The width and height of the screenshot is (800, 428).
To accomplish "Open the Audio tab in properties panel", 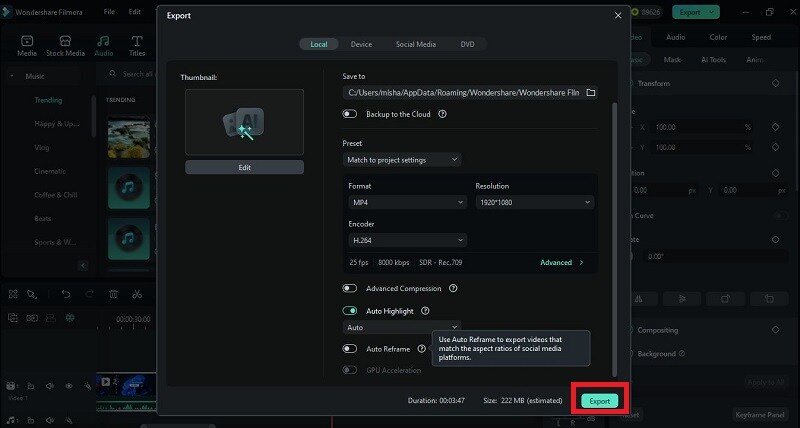I will [x=676, y=37].
